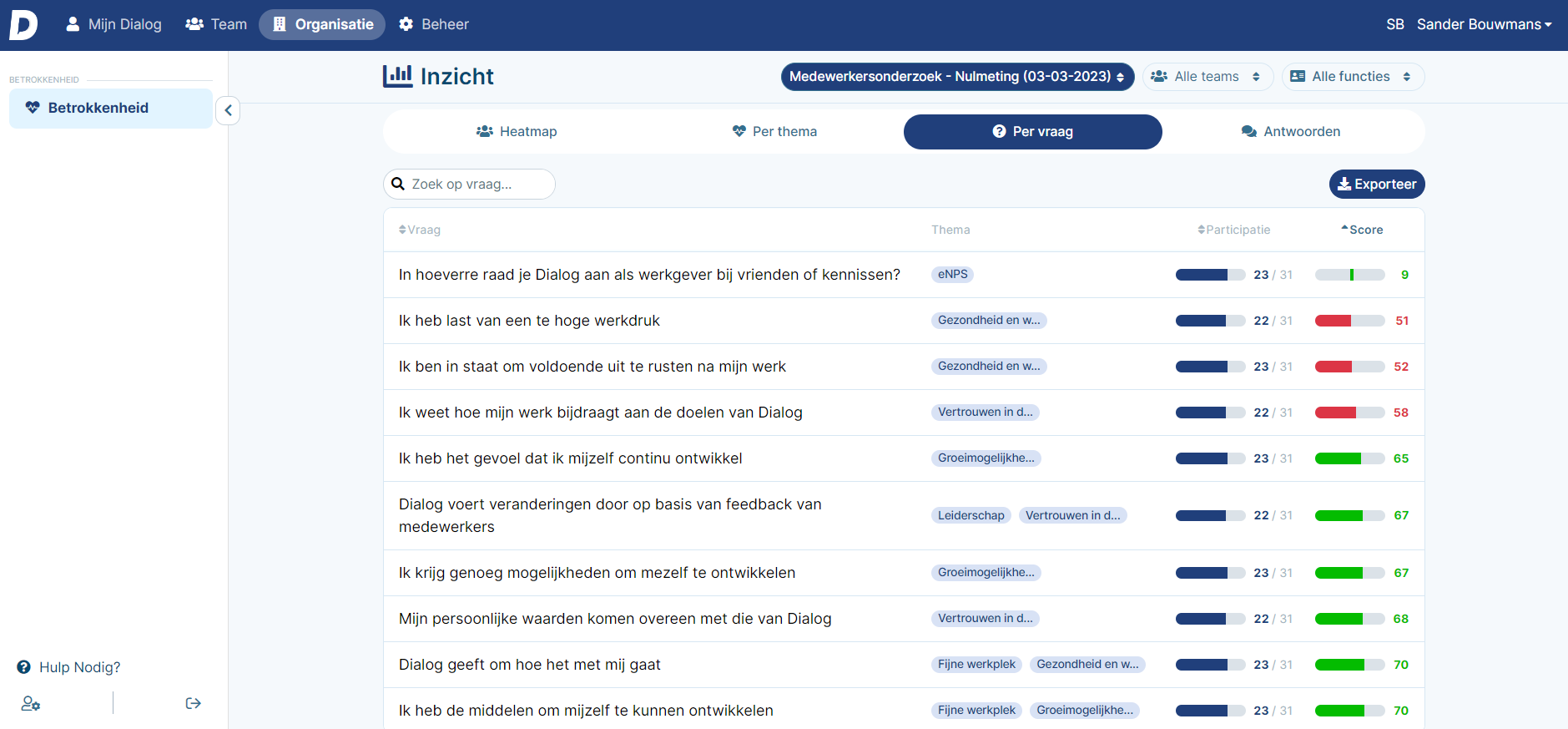Click the Gezondheid tag on werkdruk row

(989, 321)
